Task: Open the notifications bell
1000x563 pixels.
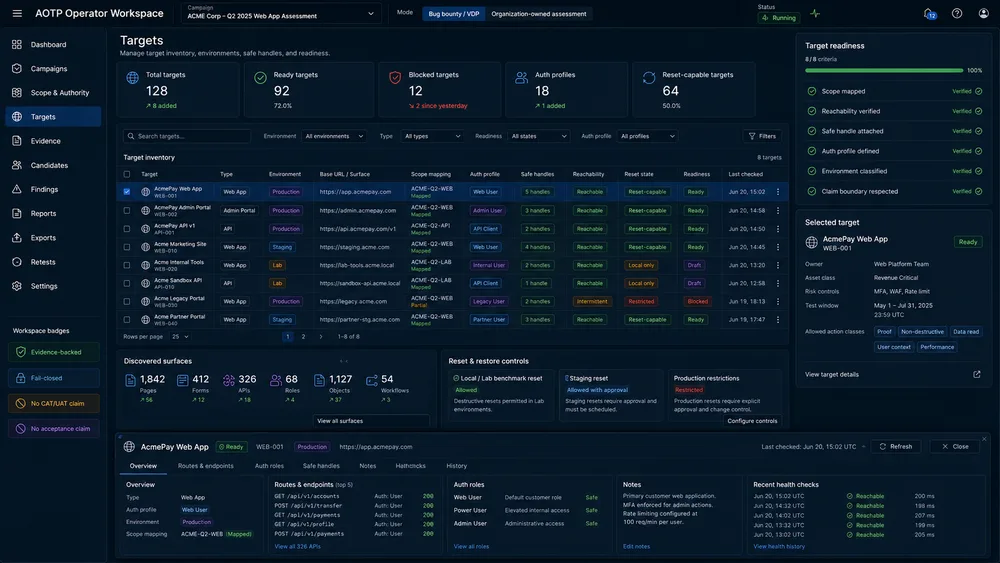Action: [929, 13]
